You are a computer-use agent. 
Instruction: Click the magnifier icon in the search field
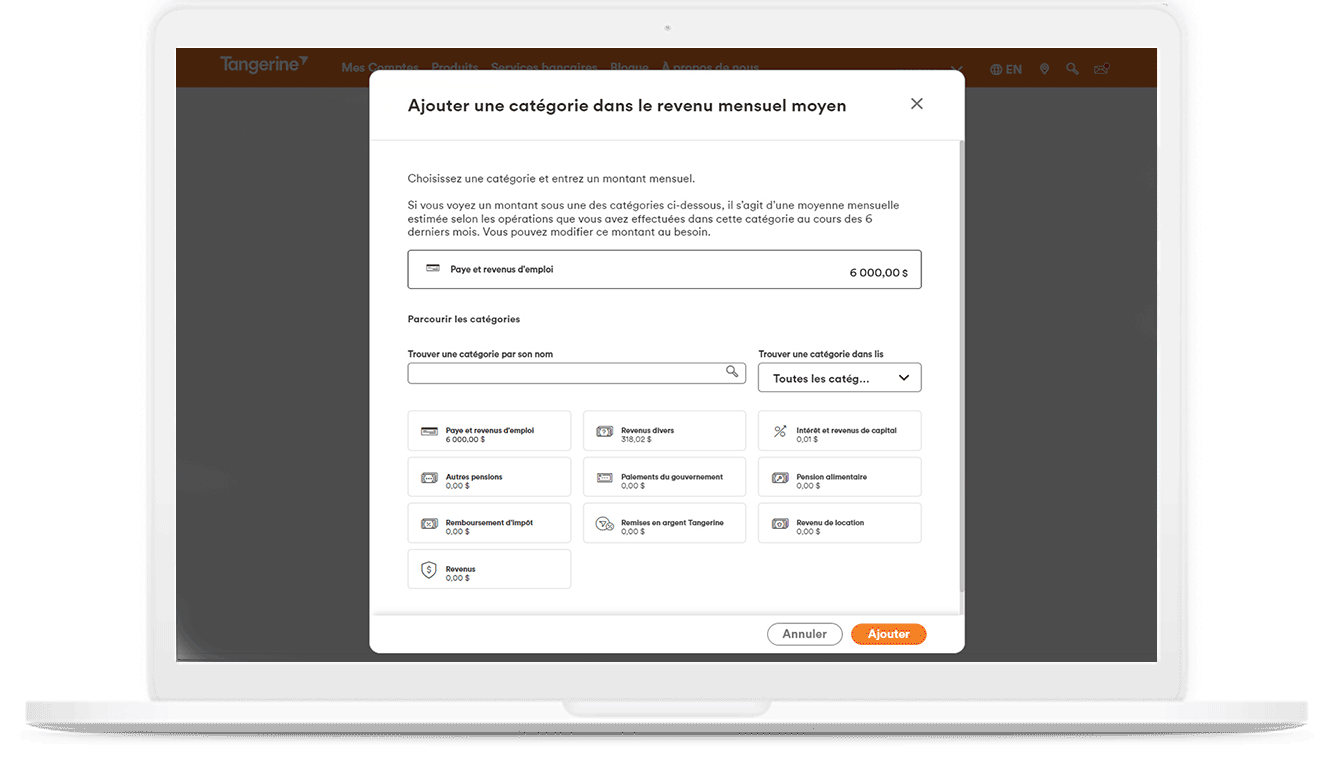point(733,372)
